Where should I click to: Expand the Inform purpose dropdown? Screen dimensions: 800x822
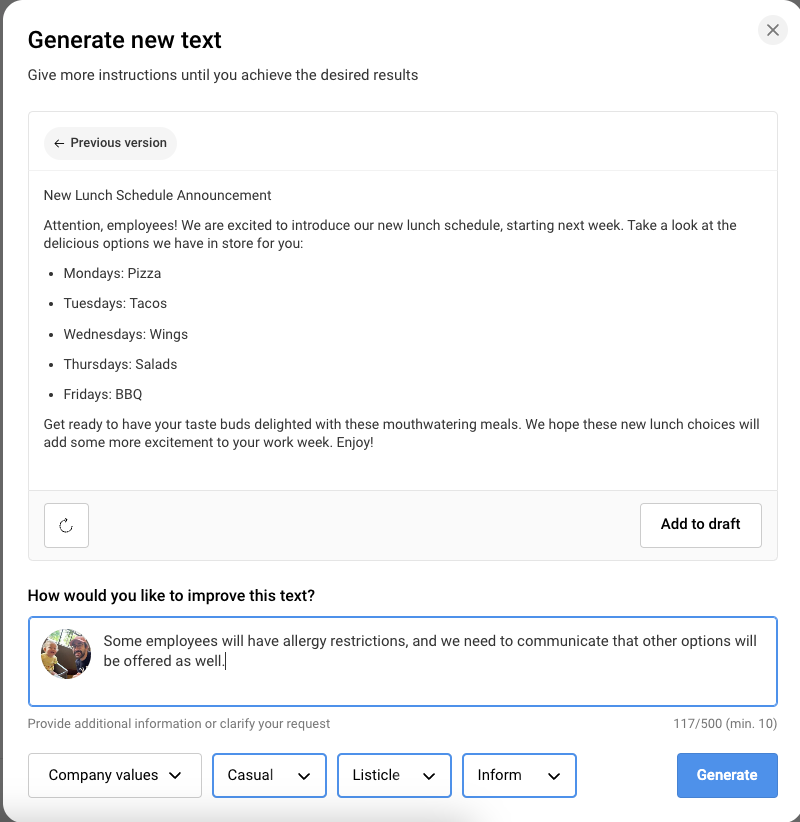tap(519, 775)
